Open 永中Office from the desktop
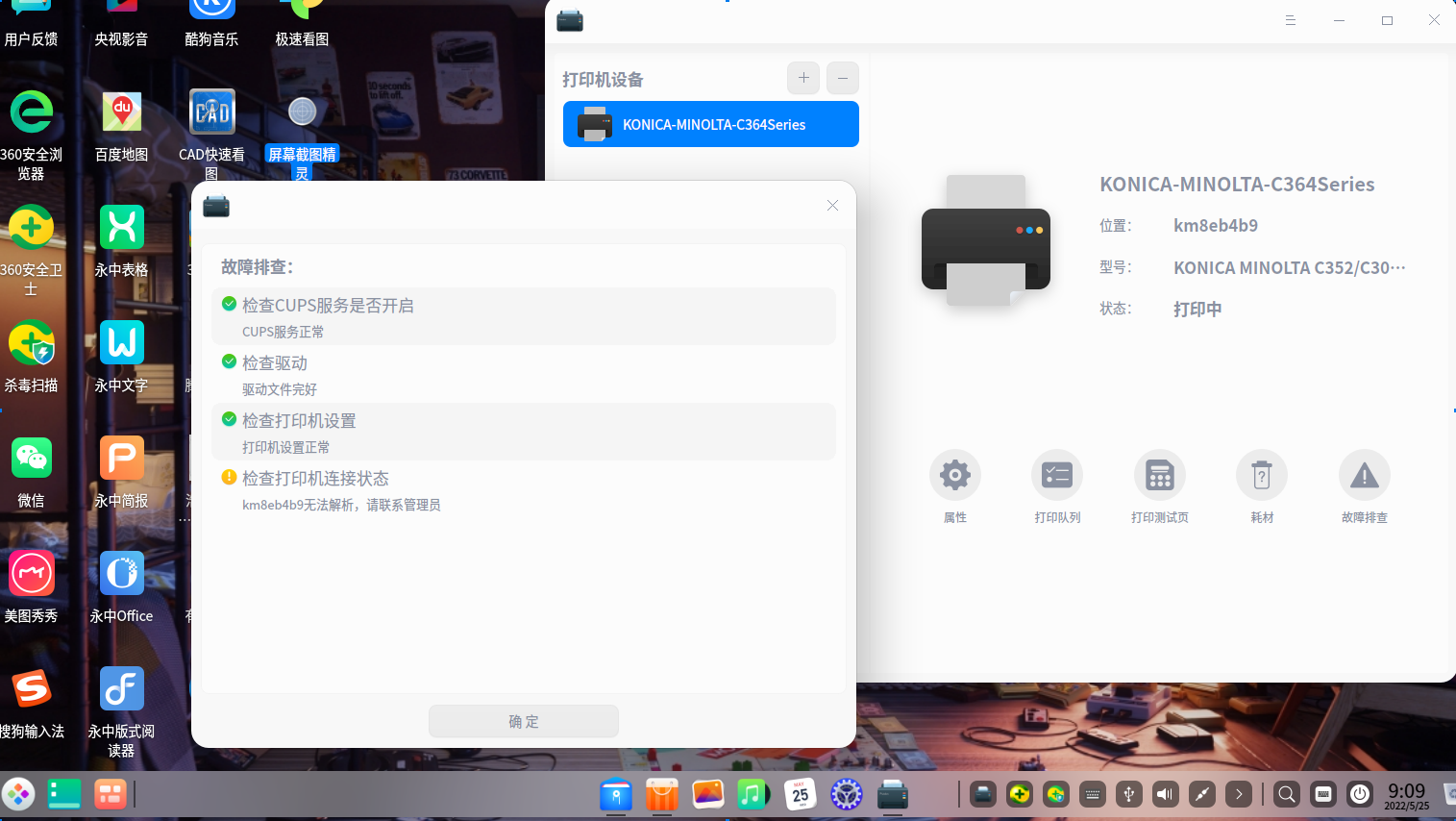This screenshot has width=1456, height=821. (121, 573)
